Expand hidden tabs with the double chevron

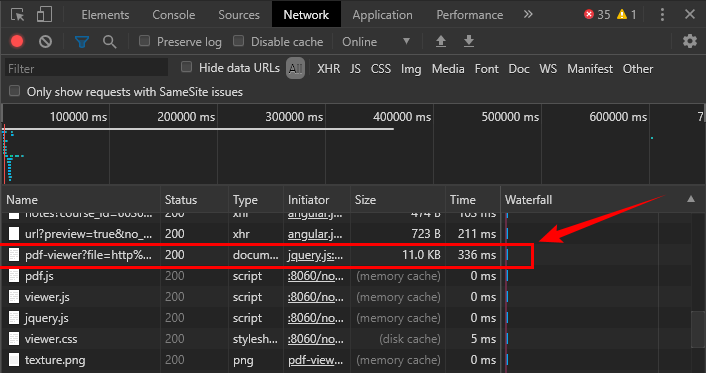[528, 14]
